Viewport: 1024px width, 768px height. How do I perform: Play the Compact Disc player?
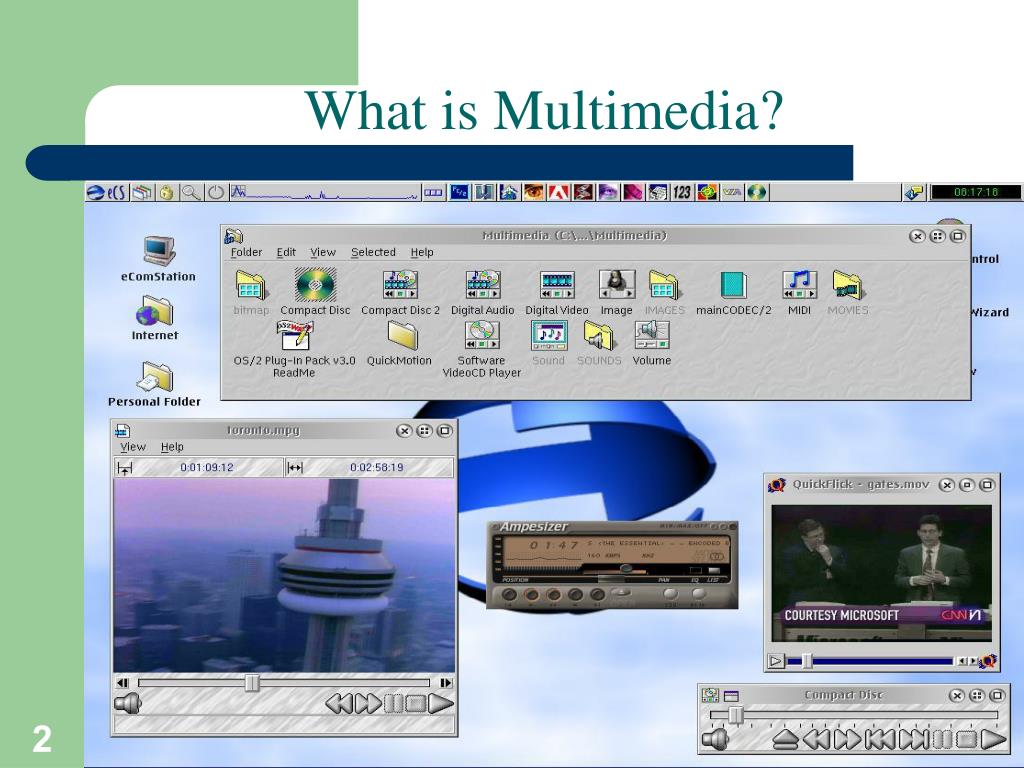[x=993, y=739]
